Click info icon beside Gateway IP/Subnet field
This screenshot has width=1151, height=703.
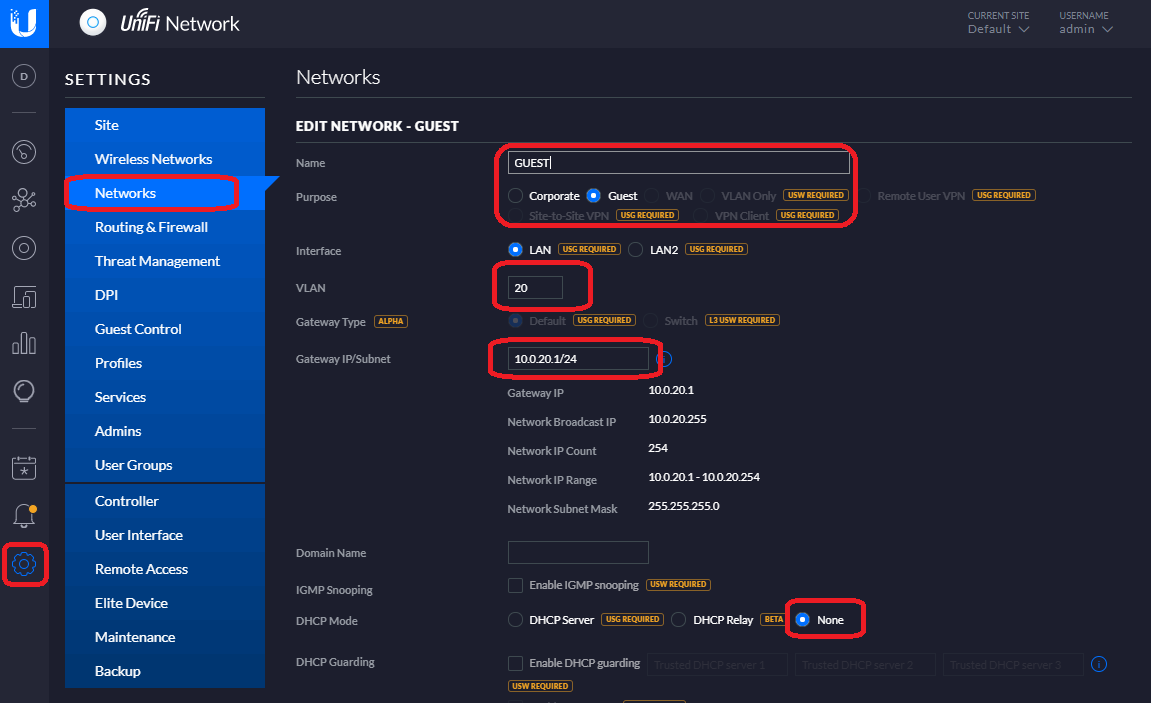point(664,359)
